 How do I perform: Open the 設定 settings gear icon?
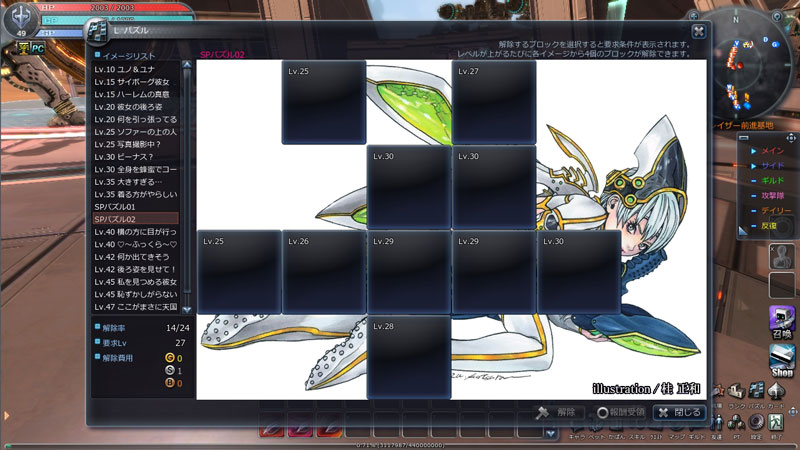coord(756,422)
